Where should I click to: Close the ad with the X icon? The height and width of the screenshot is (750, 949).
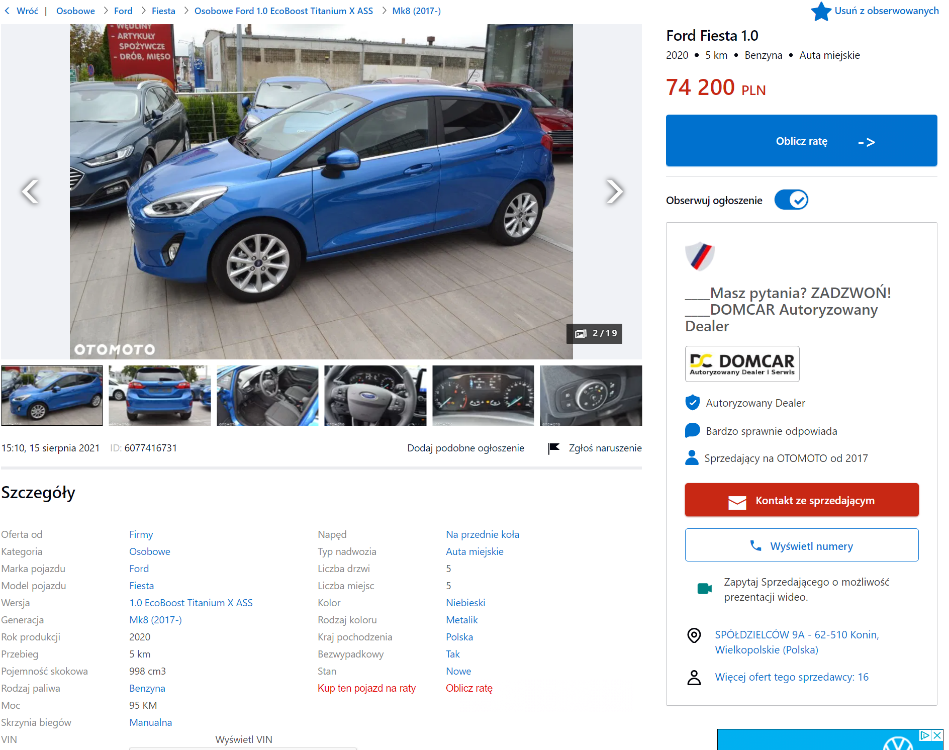tap(937, 735)
